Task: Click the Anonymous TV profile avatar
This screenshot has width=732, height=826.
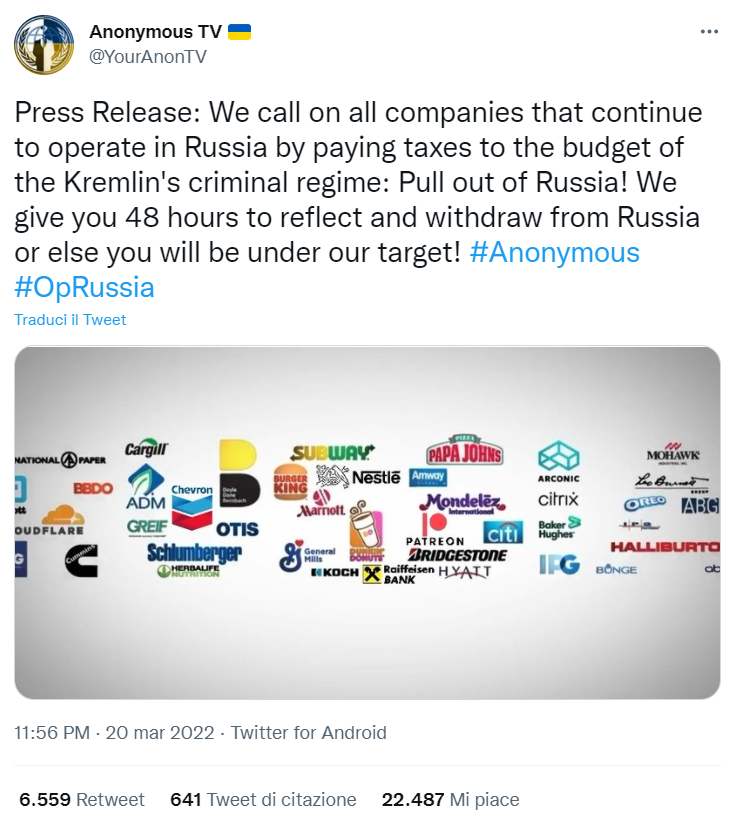Action: coord(44,45)
